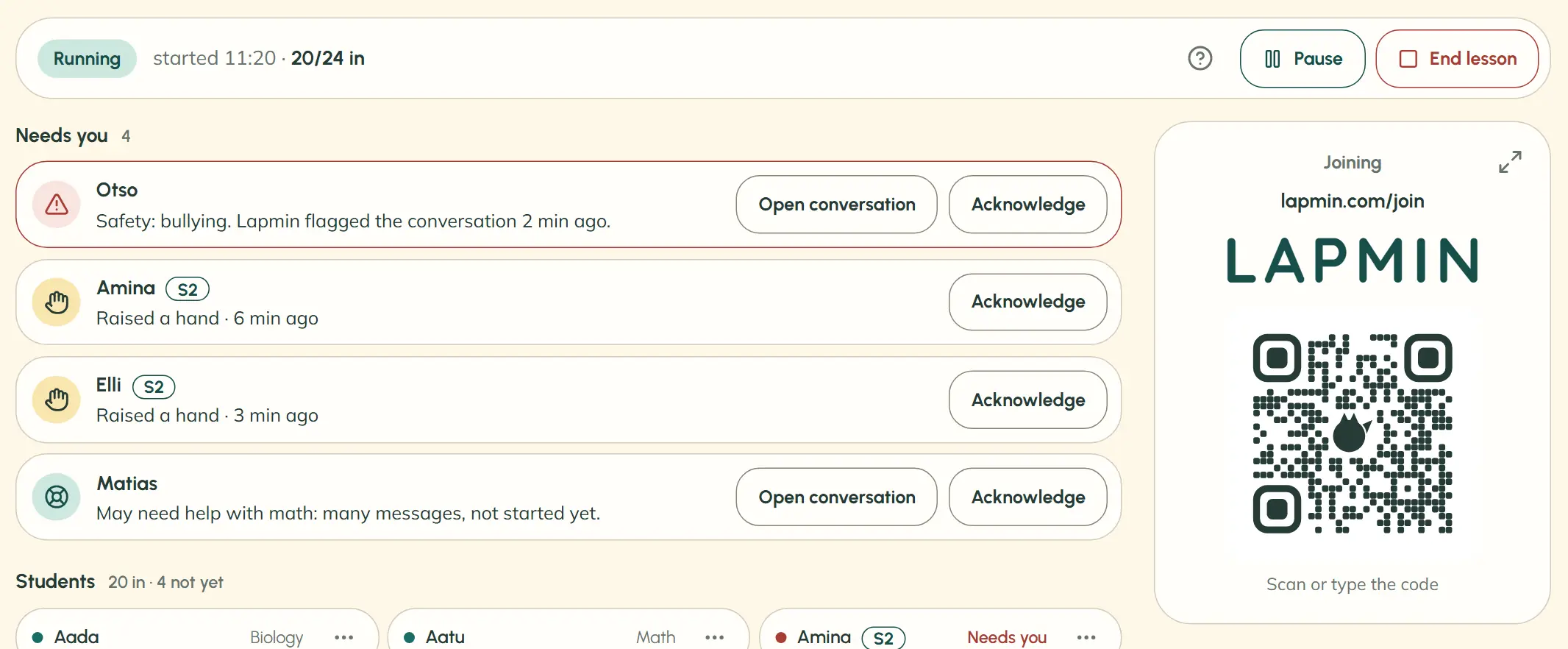Open the more options for Amina's student card
Viewport: 1568px width, 649px height.
point(1086,637)
